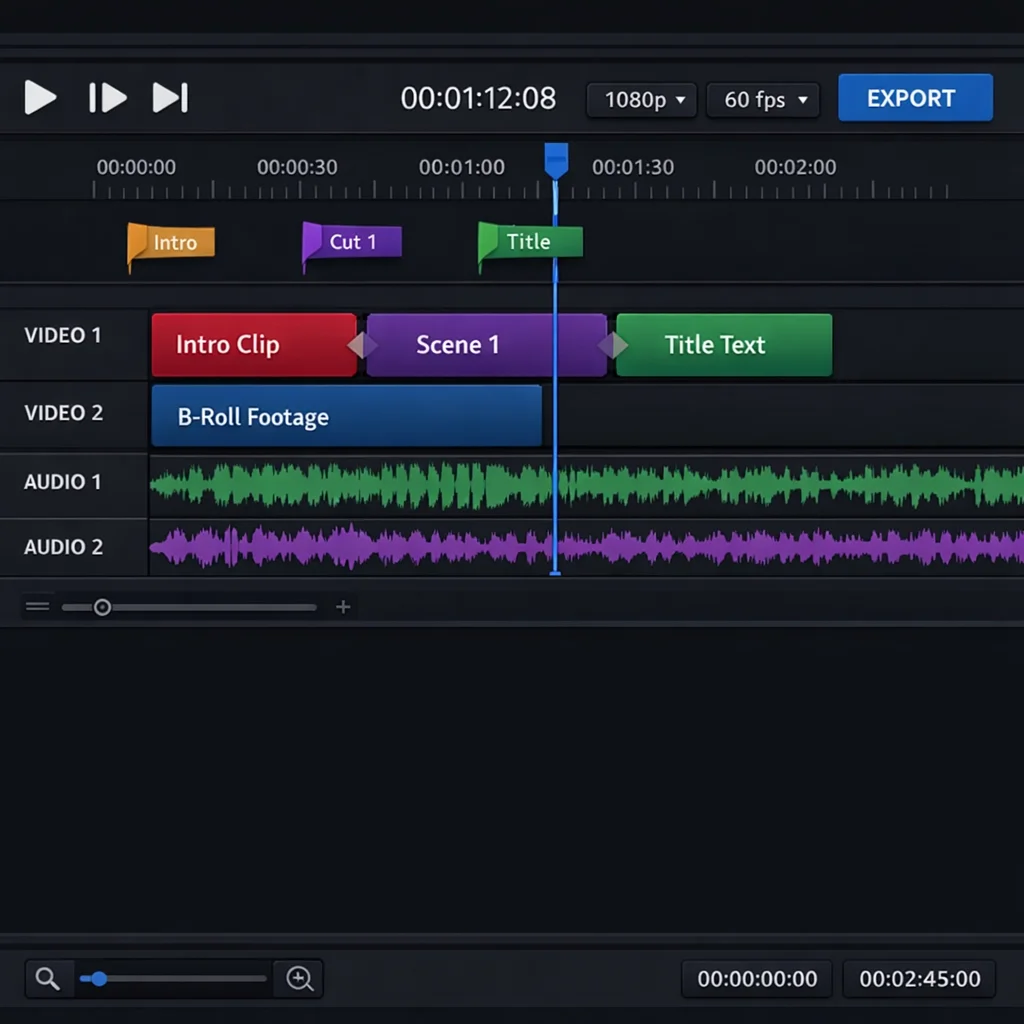
Task: Select the AUDIO 2 track header
Action: (63, 547)
